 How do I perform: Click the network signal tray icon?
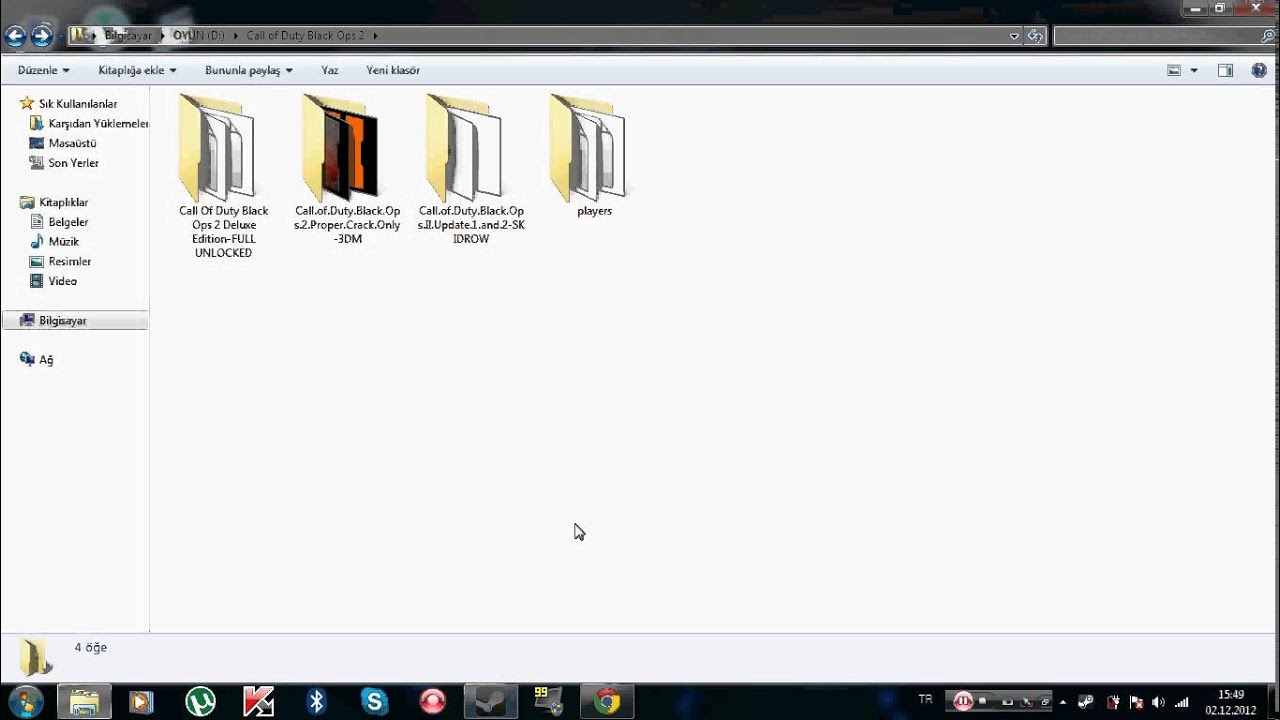point(1182,702)
